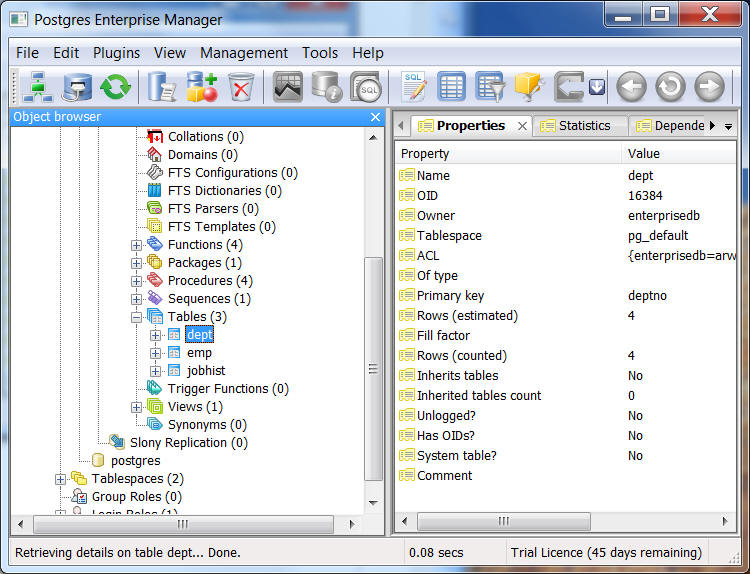Switch to the Statistics tab
Image resolution: width=750 pixels, height=574 pixels.
point(584,126)
